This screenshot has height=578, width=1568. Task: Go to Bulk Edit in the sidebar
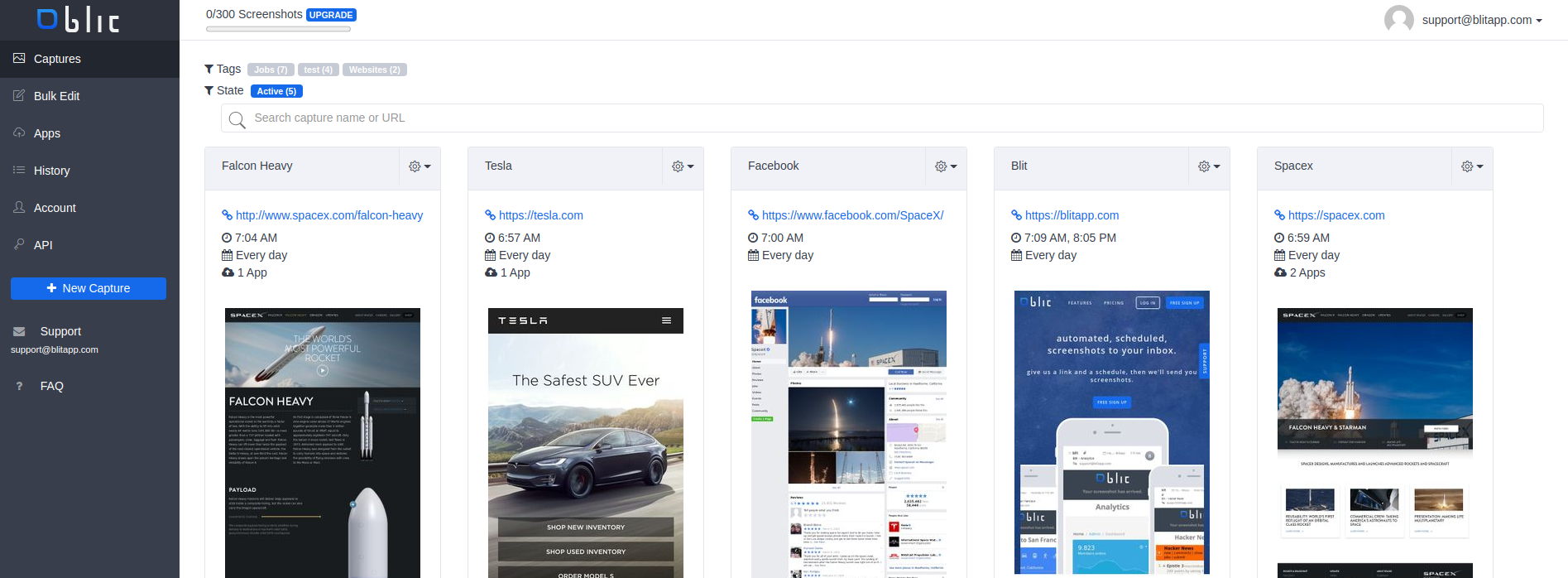click(x=56, y=96)
